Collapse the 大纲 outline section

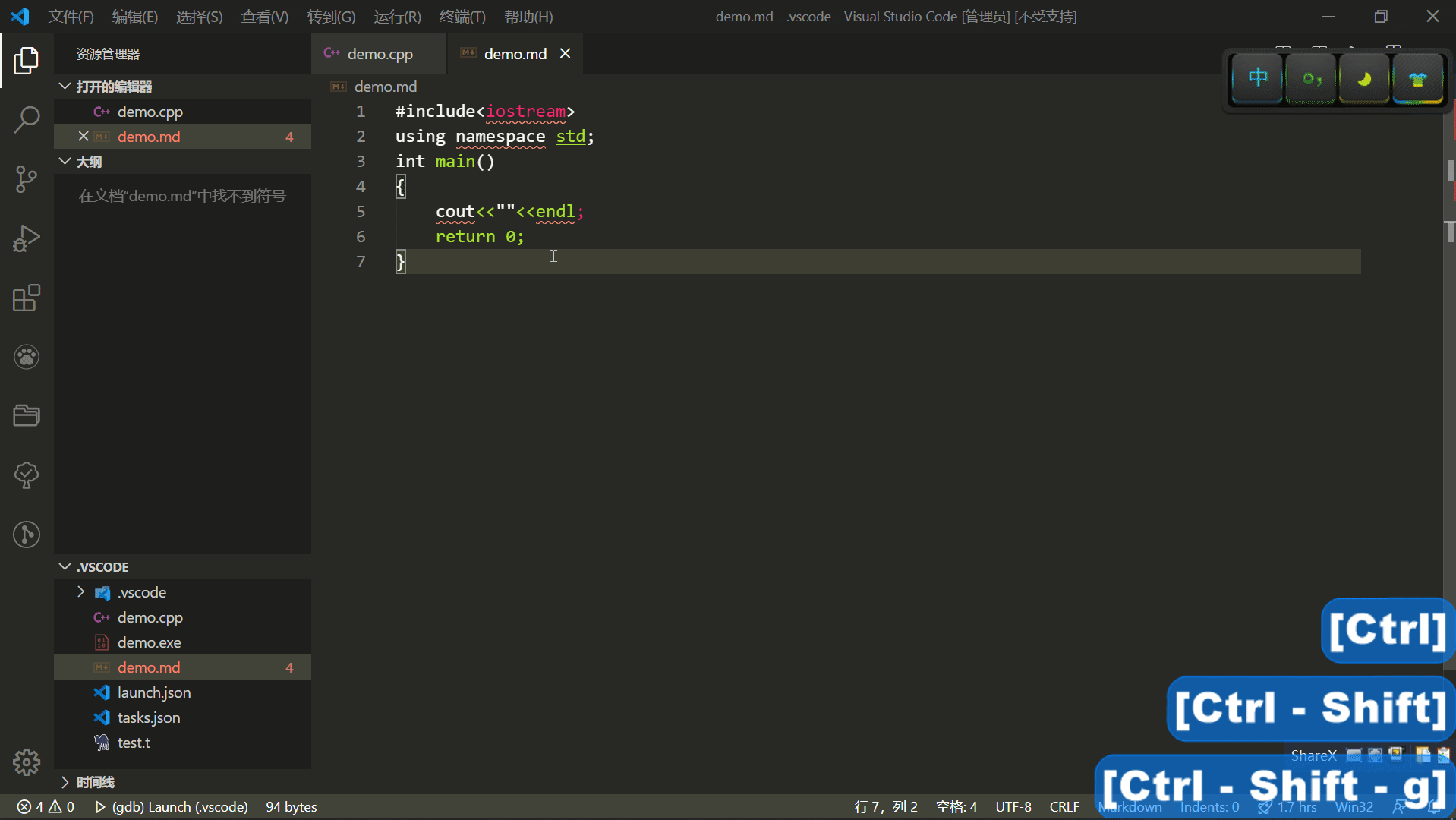click(x=65, y=161)
